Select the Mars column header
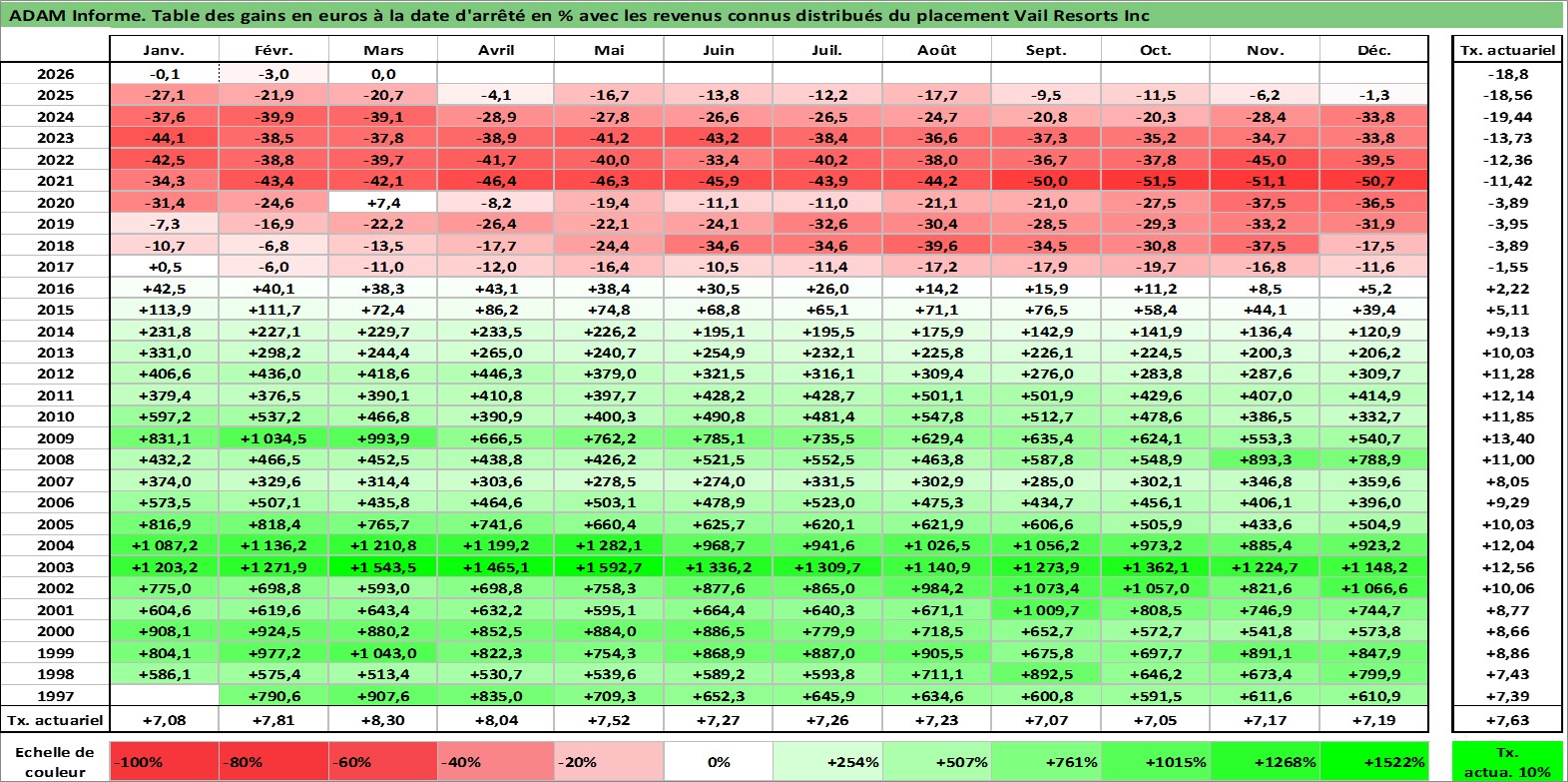 coord(383,50)
